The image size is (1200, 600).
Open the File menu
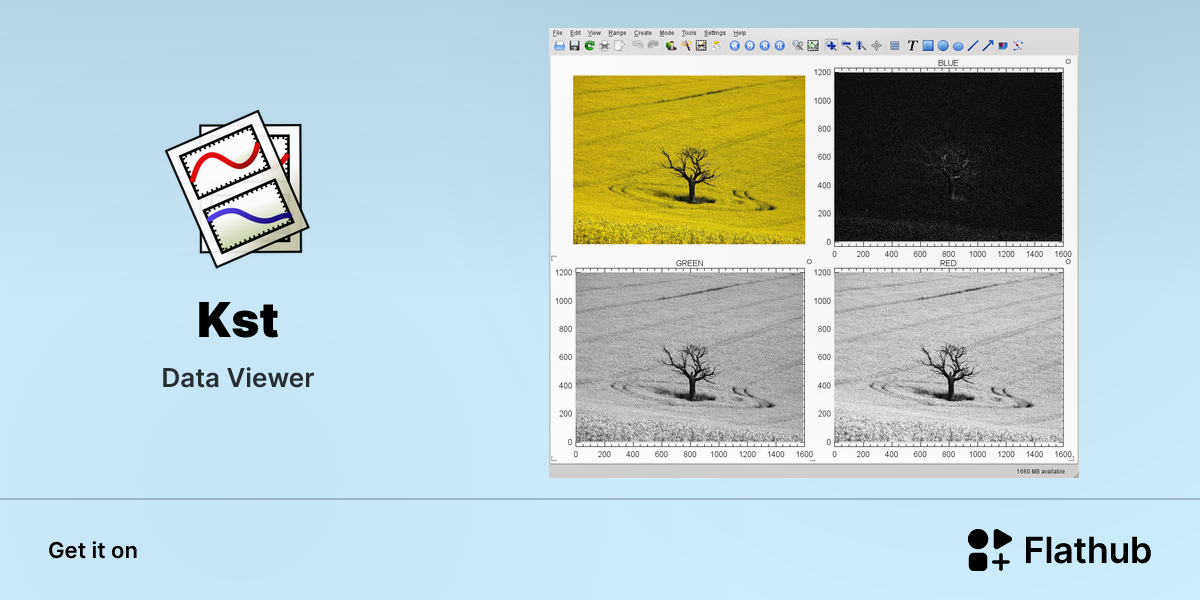point(557,33)
